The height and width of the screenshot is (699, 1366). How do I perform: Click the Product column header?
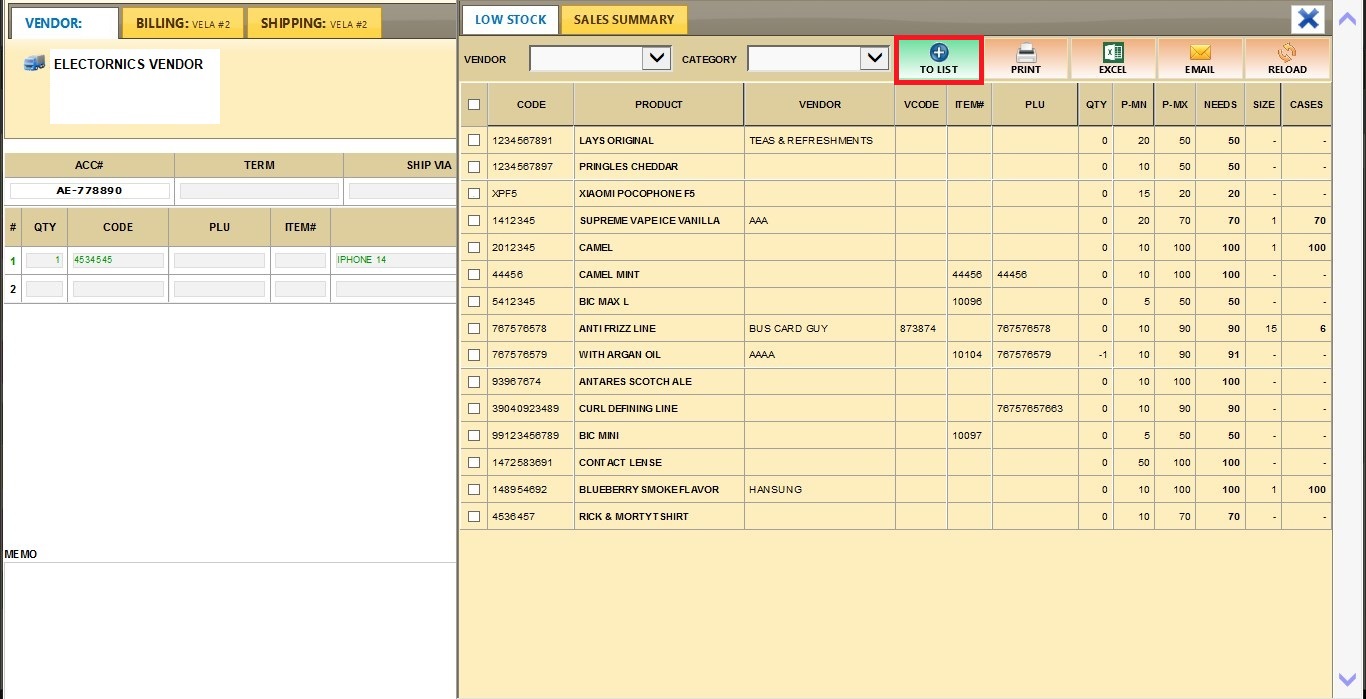coord(658,105)
